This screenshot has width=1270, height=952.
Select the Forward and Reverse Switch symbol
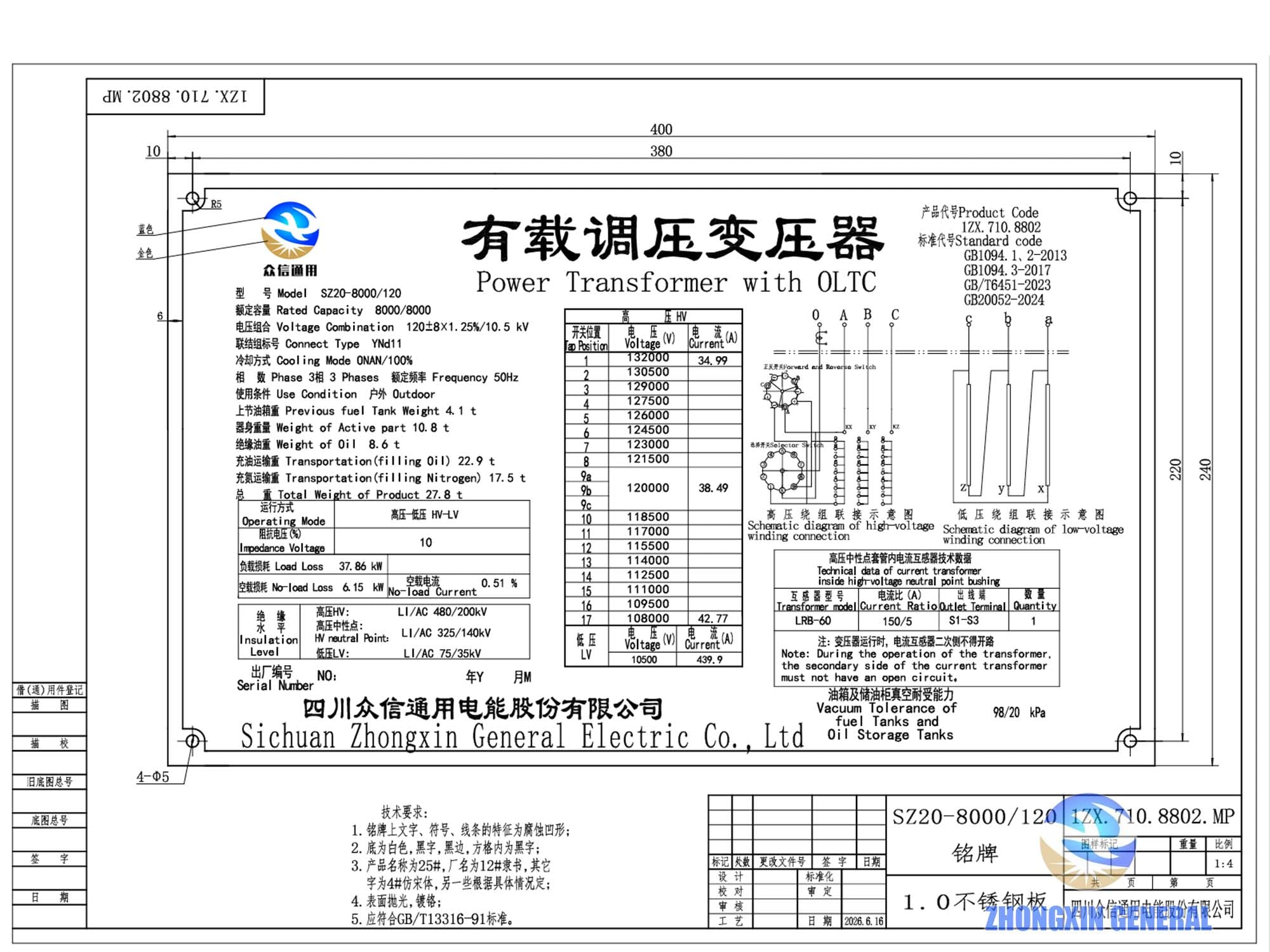783,391
